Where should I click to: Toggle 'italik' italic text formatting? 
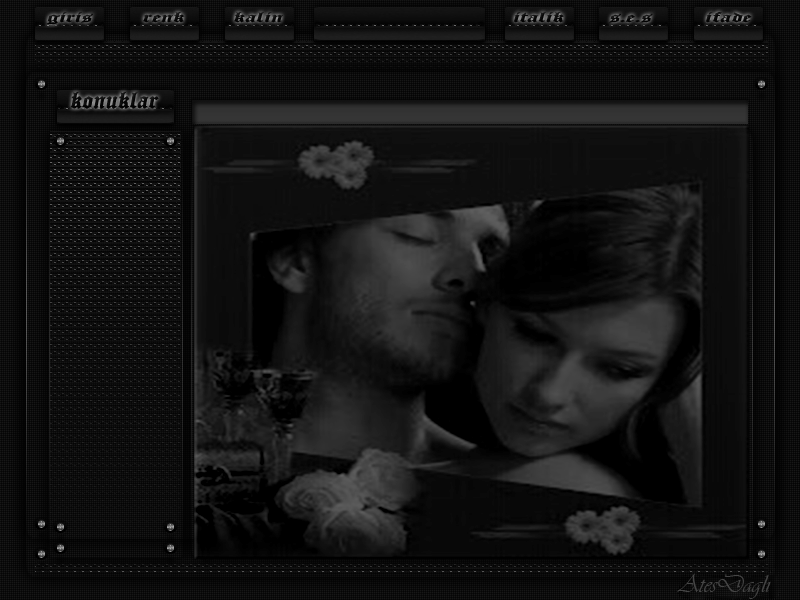[x=539, y=18]
